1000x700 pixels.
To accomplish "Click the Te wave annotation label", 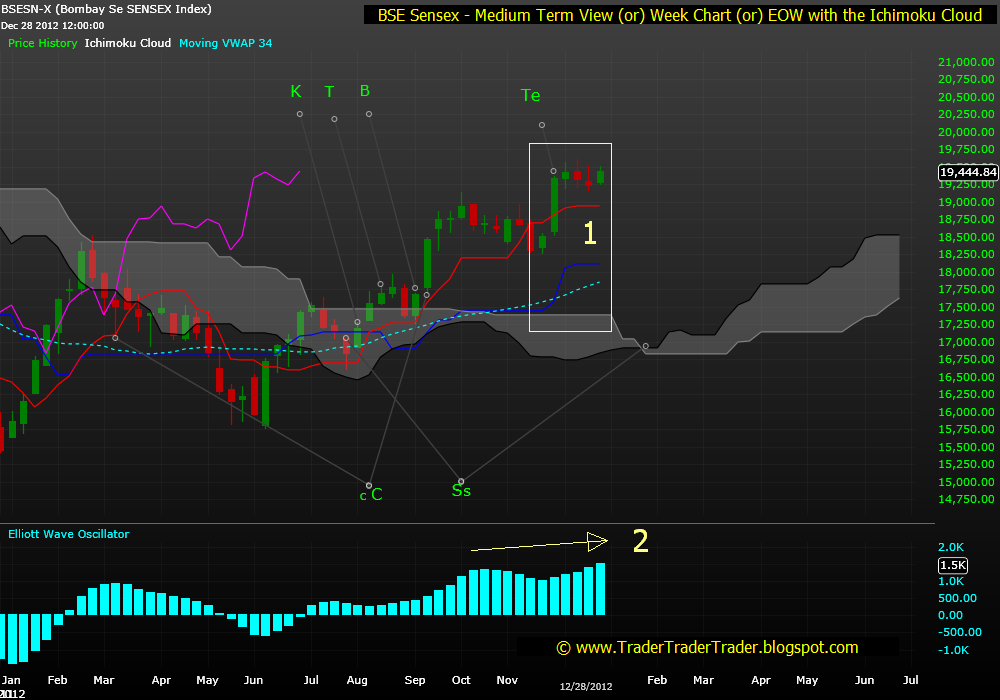I will coord(530,95).
